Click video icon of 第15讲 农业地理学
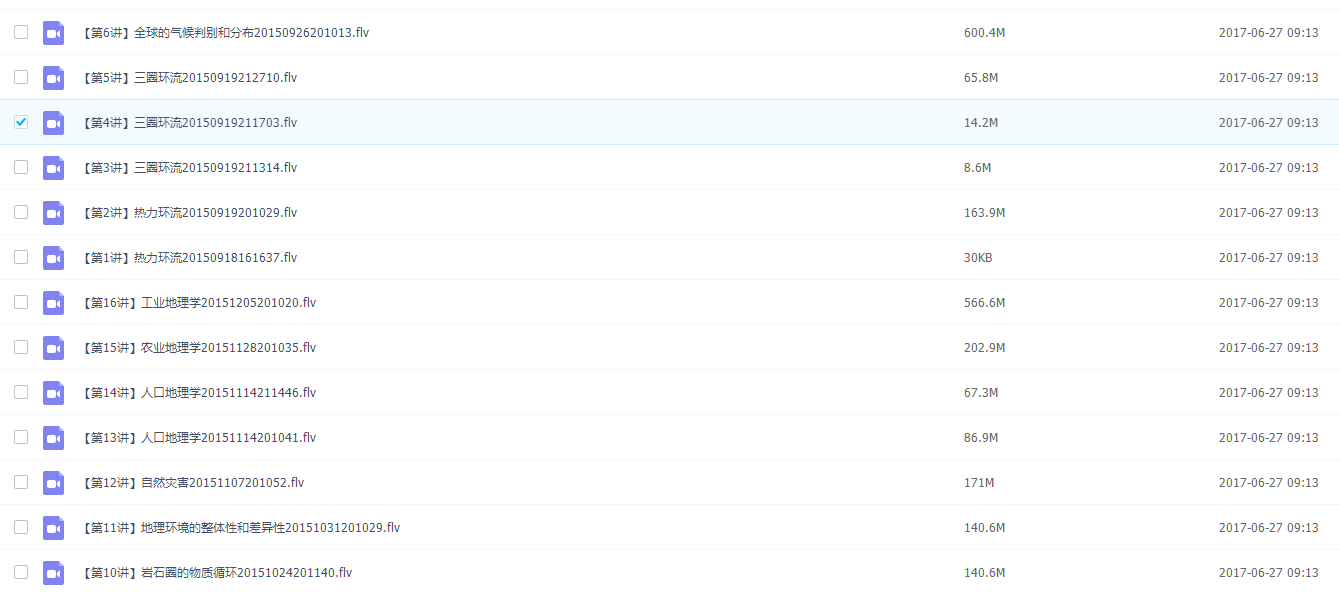The image size is (1339, 592). point(53,348)
